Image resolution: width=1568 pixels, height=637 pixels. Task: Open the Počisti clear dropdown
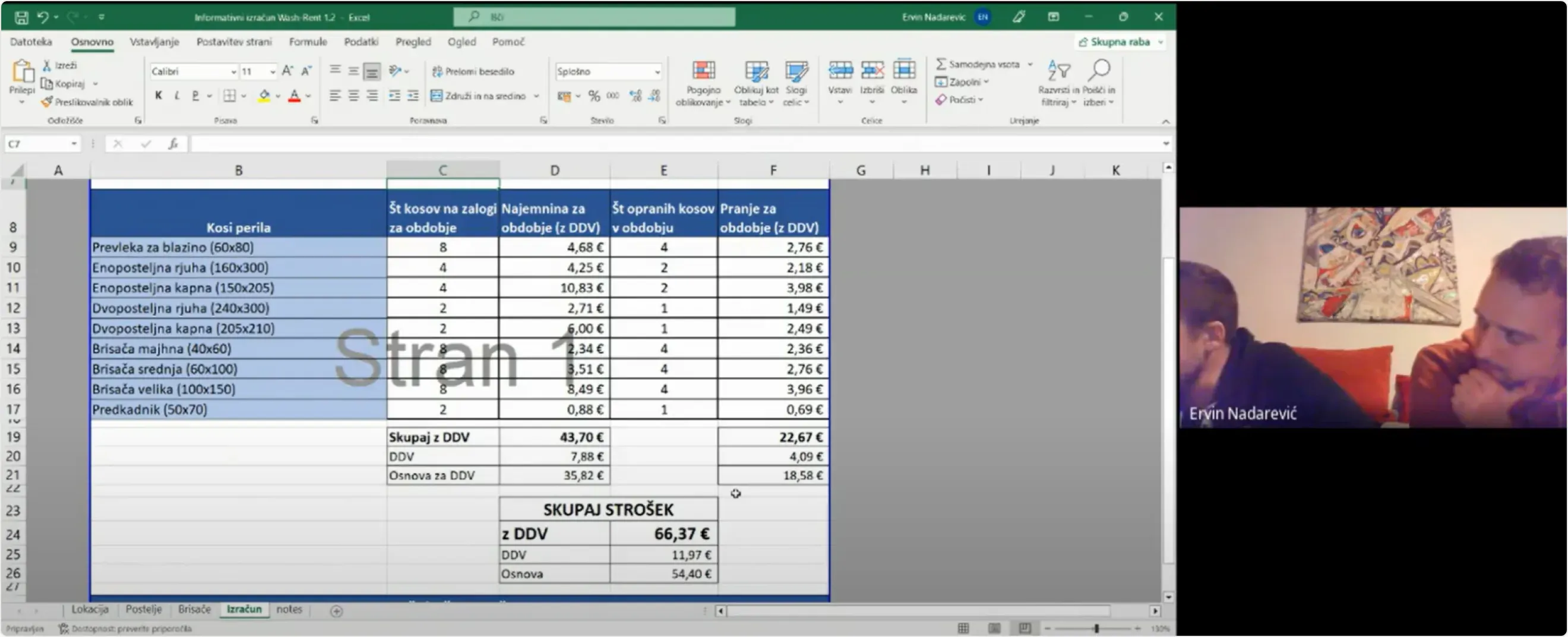[959, 99]
